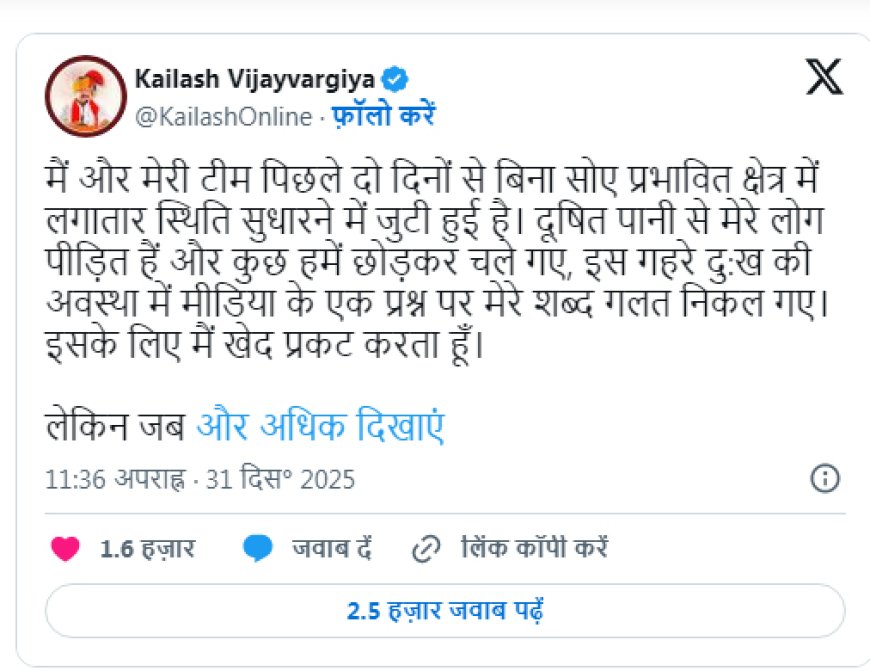Open the tweet info icon
870x671 pixels.
[824, 478]
